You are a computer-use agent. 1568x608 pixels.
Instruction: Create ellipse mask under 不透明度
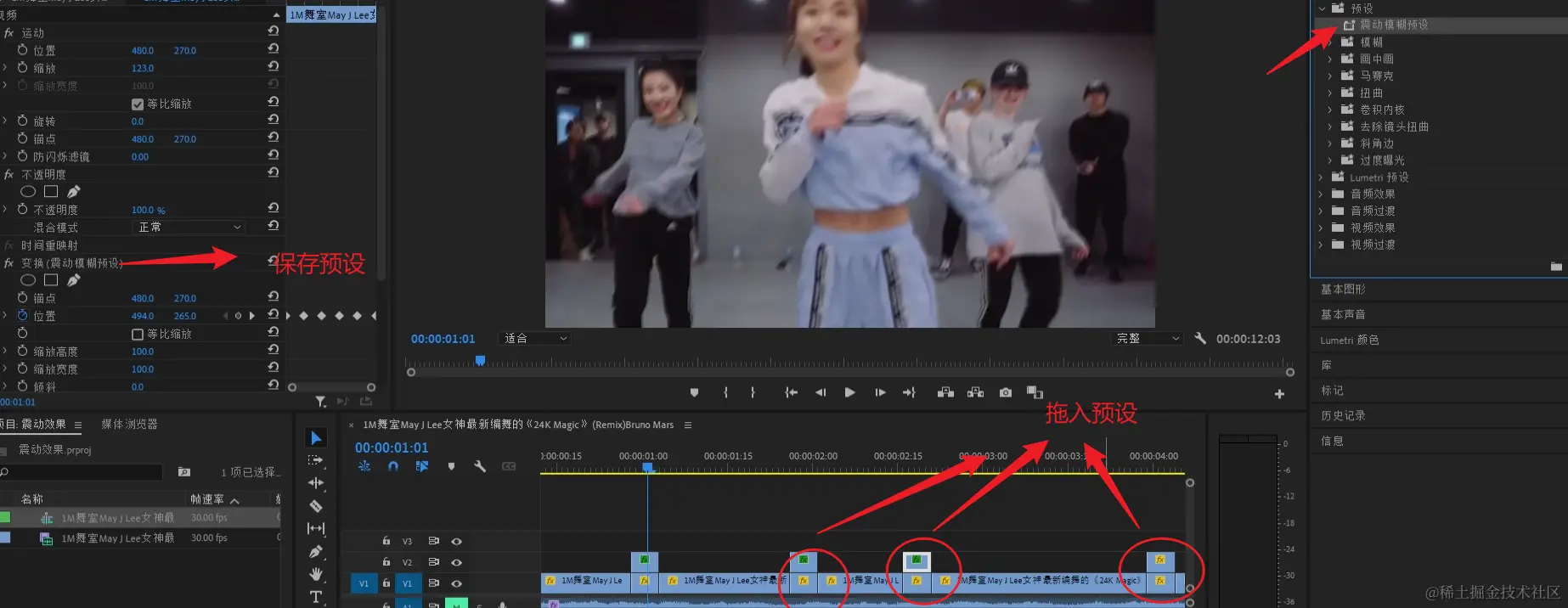tap(28, 192)
